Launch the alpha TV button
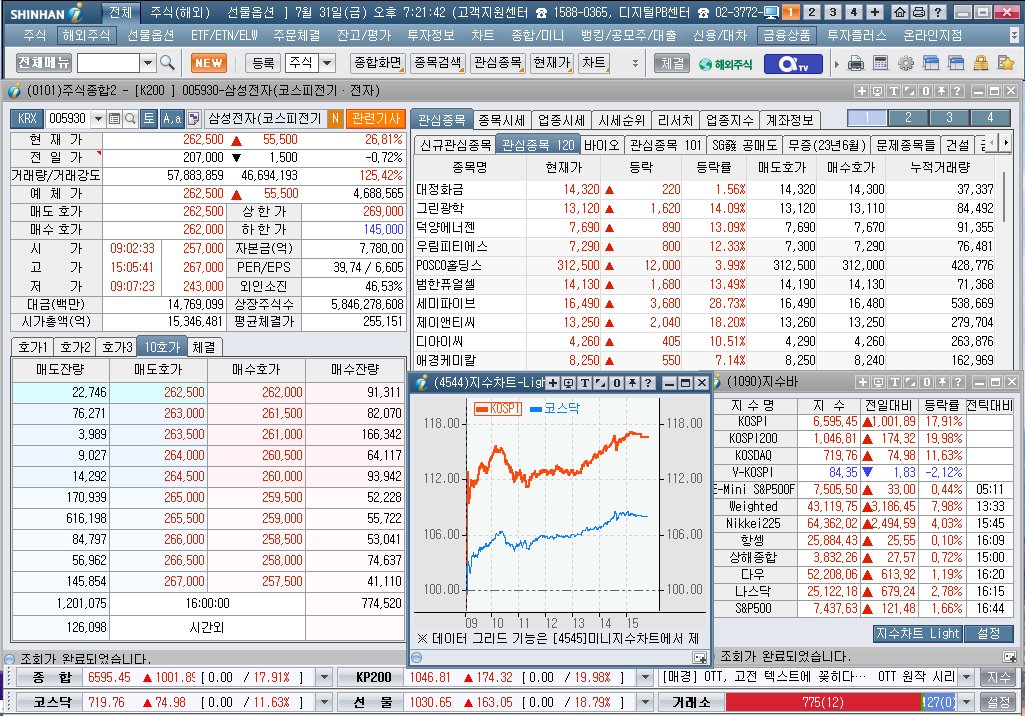This screenshot has width=1025, height=716. pyautogui.click(x=793, y=63)
